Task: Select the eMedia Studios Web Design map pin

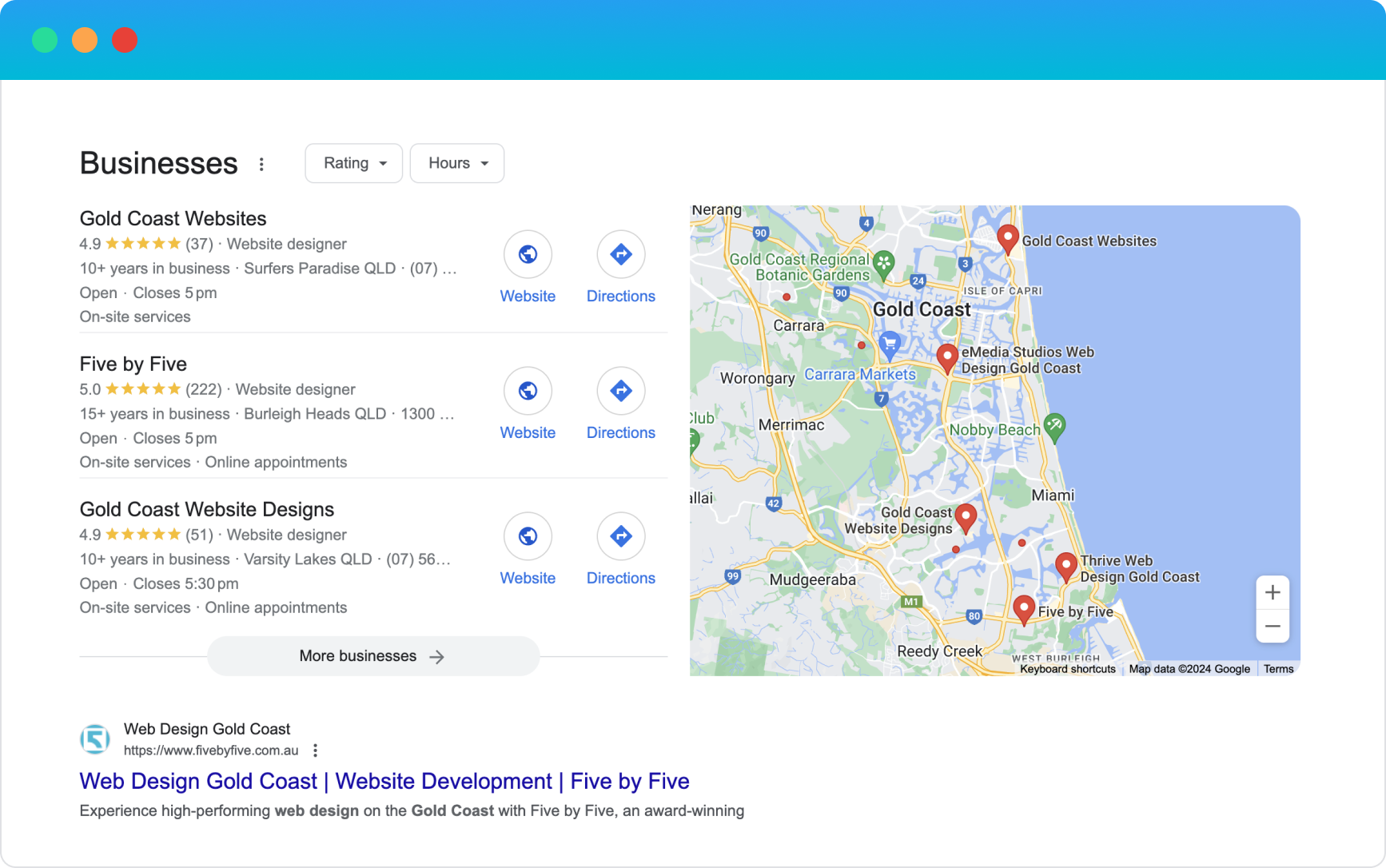Action: coord(947,360)
